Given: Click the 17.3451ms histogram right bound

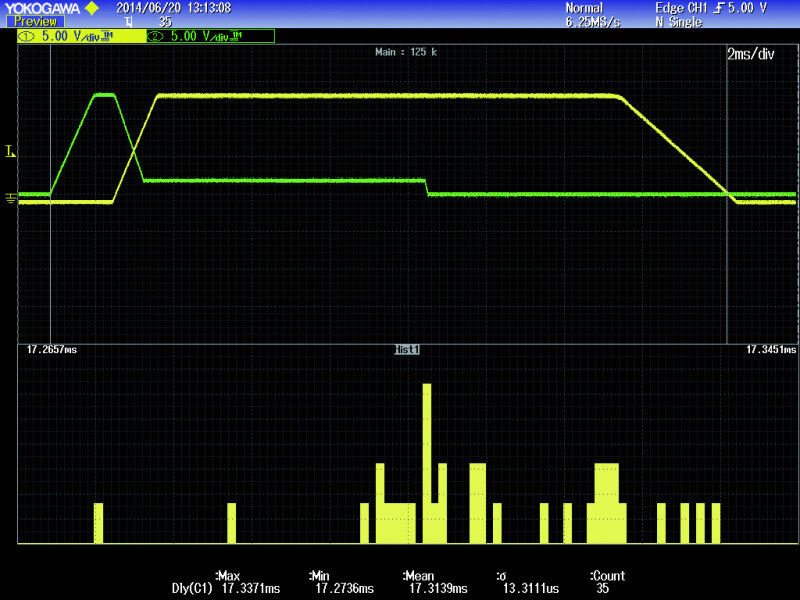Looking at the screenshot, I should (771, 350).
